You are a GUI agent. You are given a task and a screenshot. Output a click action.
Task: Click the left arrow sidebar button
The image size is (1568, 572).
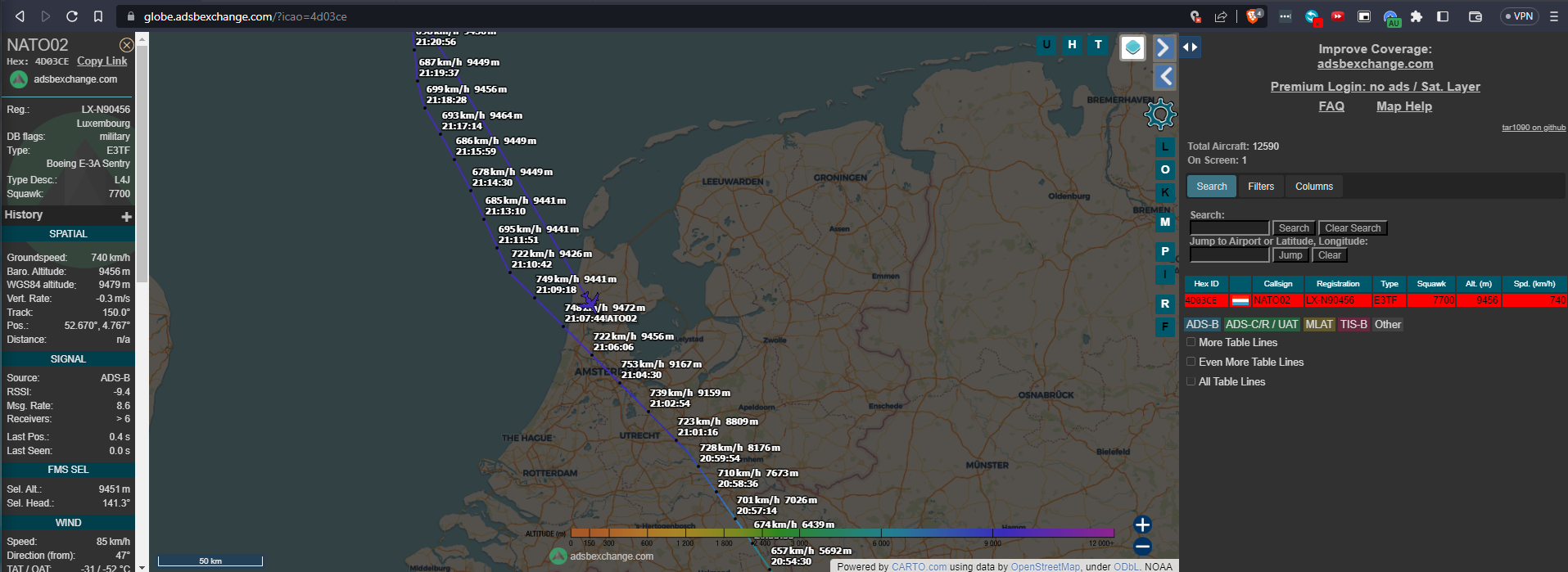coord(1165,77)
